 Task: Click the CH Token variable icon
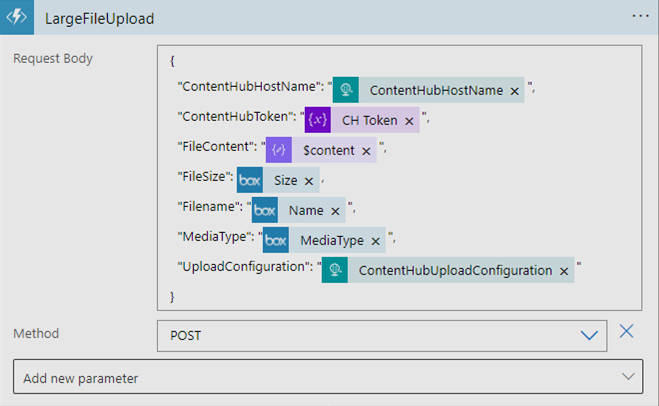pos(318,120)
